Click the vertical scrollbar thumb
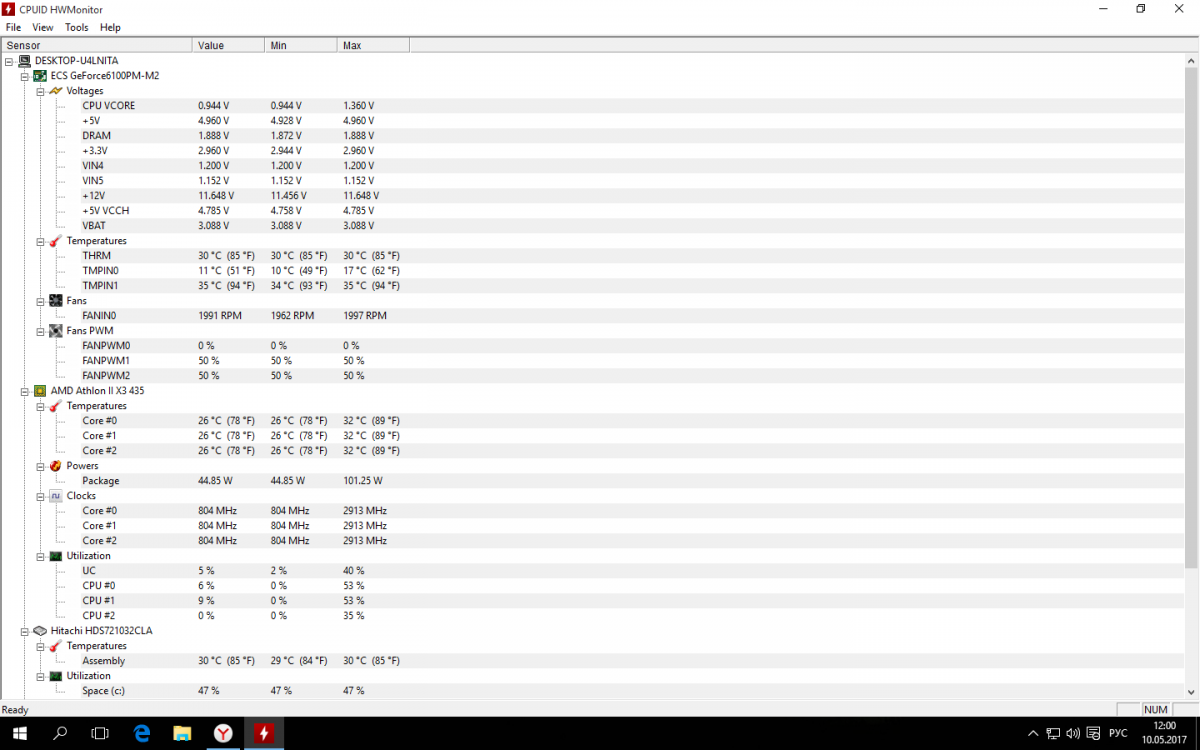 coord(1191,316)
